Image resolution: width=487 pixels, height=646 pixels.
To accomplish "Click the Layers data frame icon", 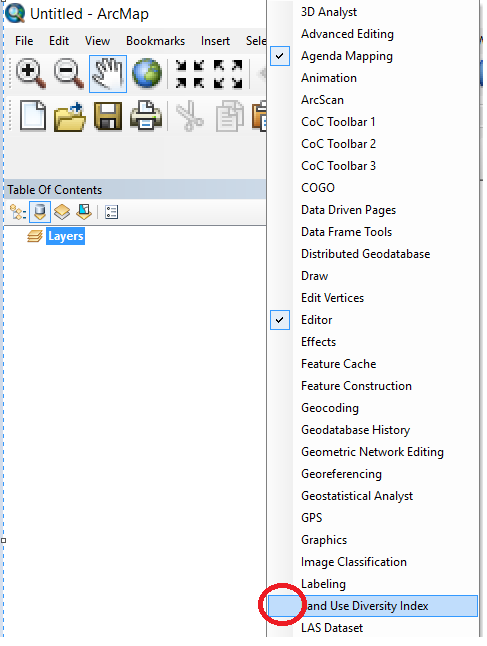I will click(x=35, y=236).
